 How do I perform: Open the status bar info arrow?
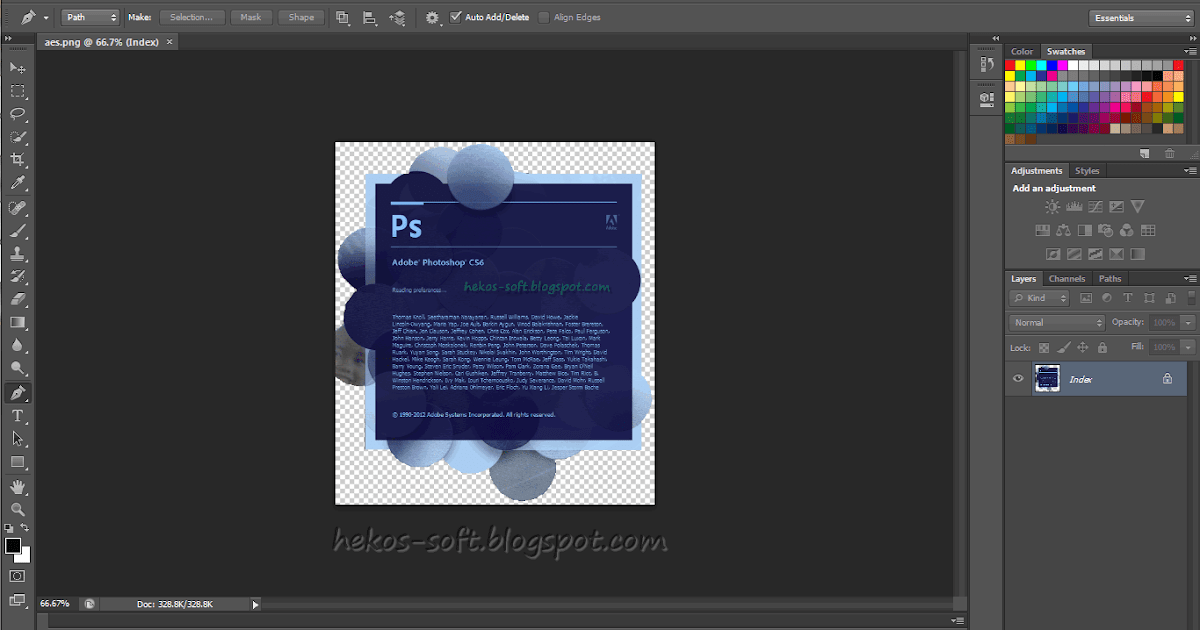[x=255, y=604]
